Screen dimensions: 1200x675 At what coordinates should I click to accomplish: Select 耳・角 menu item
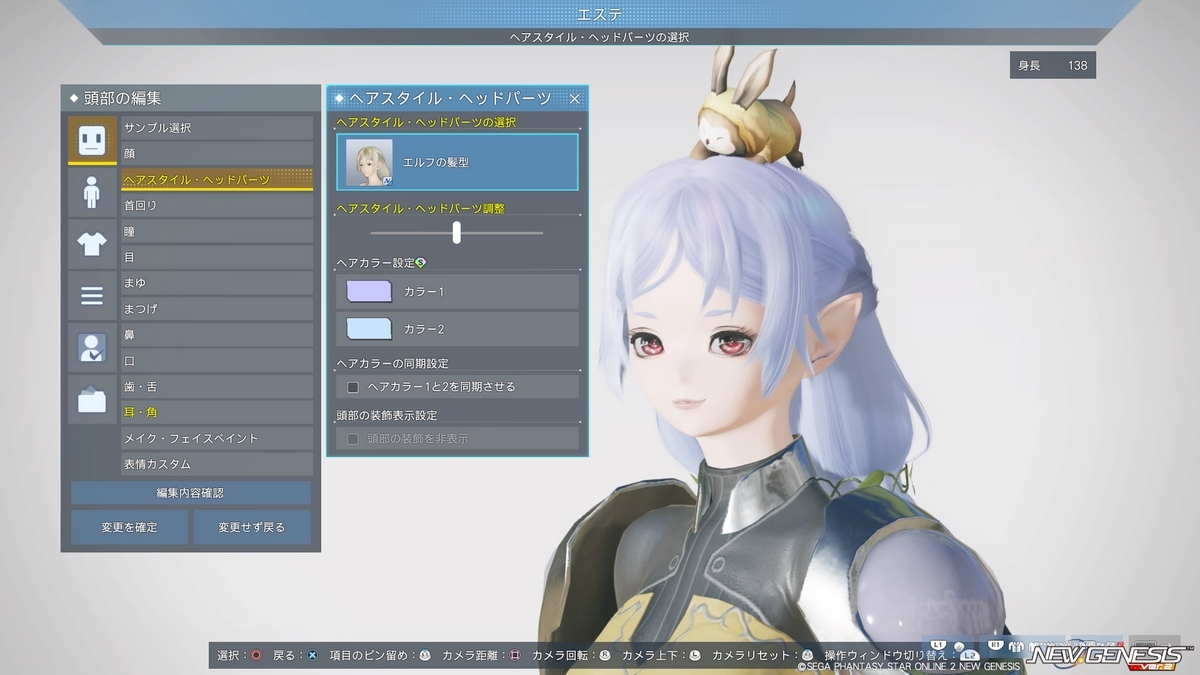217,412
